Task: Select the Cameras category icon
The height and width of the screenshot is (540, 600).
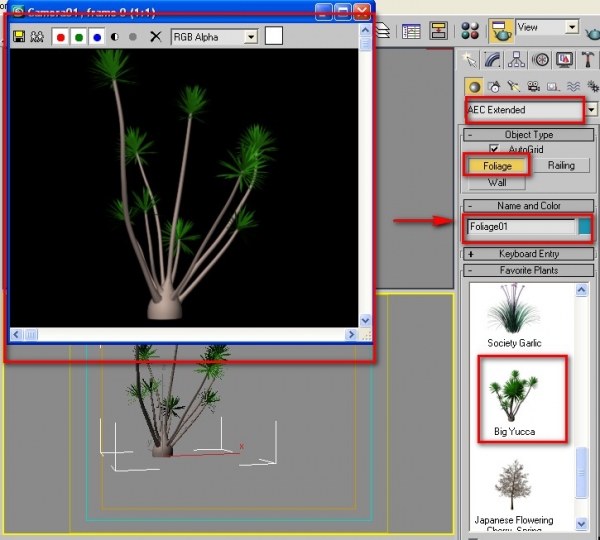Action: click(x=533, y=87)
